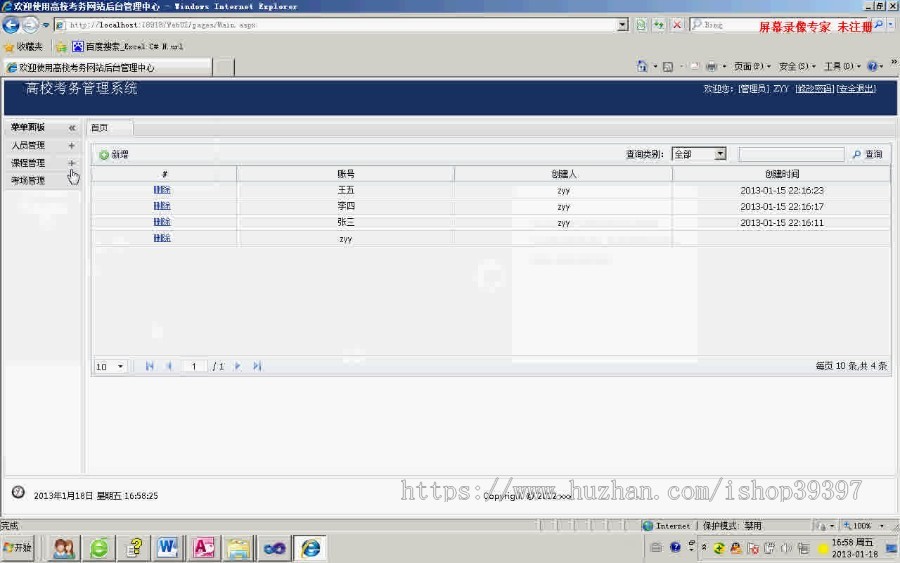Select the 张三 account cell
Viewport: 900px width, 563px height.
pos(346,222)
